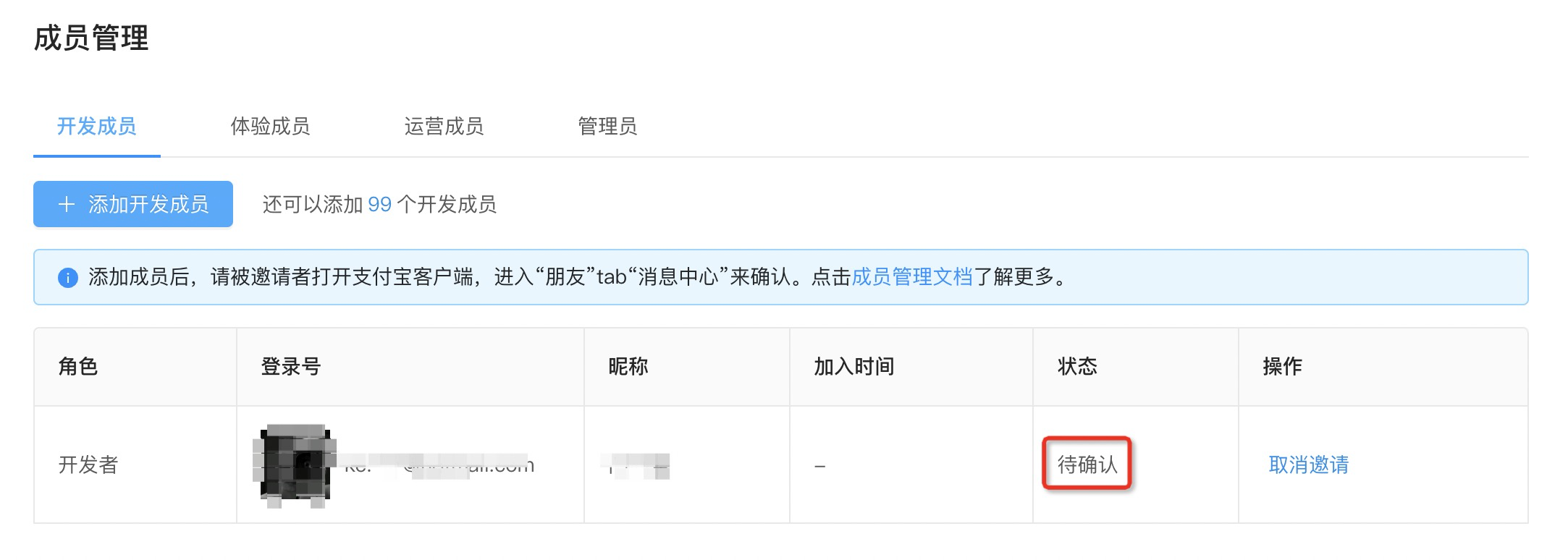Screen dimensions: 1568x560
Task: Switch to the 开发成员 tab
Action: pos(96,127)
